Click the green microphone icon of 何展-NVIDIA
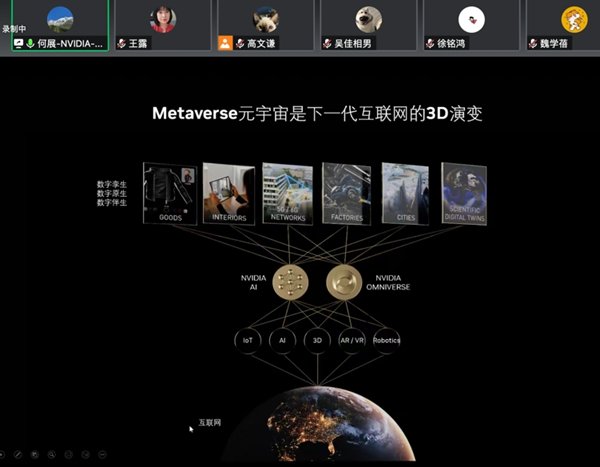Screen dimensions: 600x467 tap(30, 43)
